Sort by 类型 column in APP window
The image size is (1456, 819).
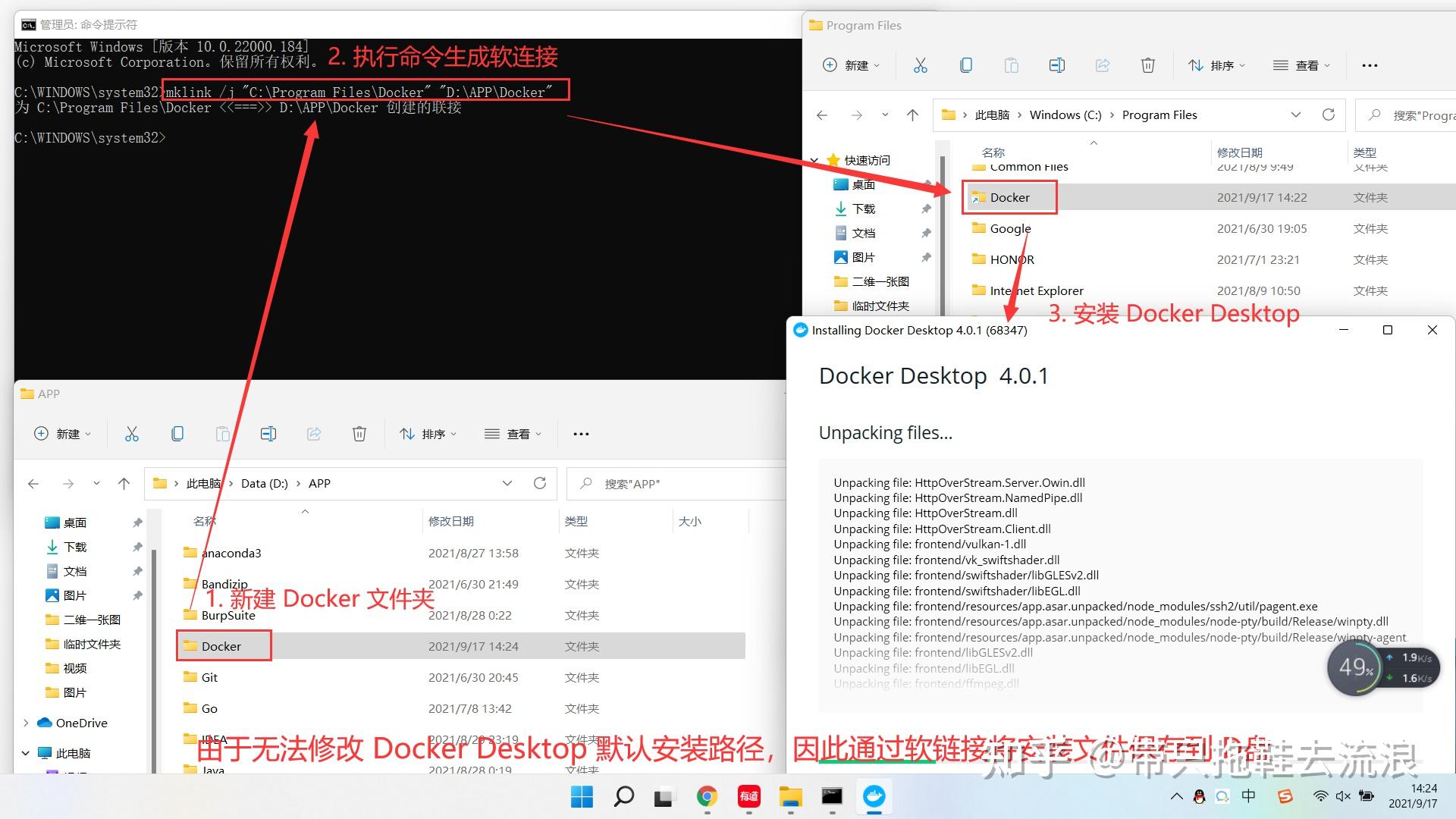coord(576,521)
